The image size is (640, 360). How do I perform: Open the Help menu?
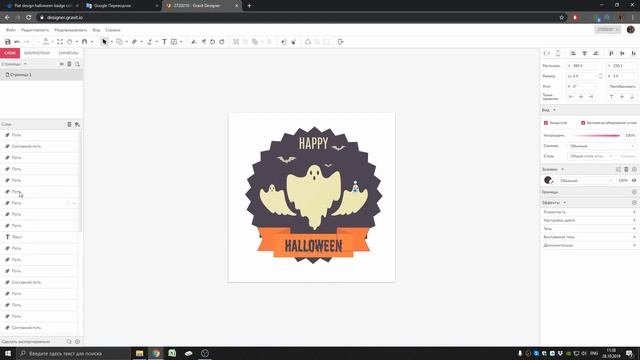(x=113, y=30)
